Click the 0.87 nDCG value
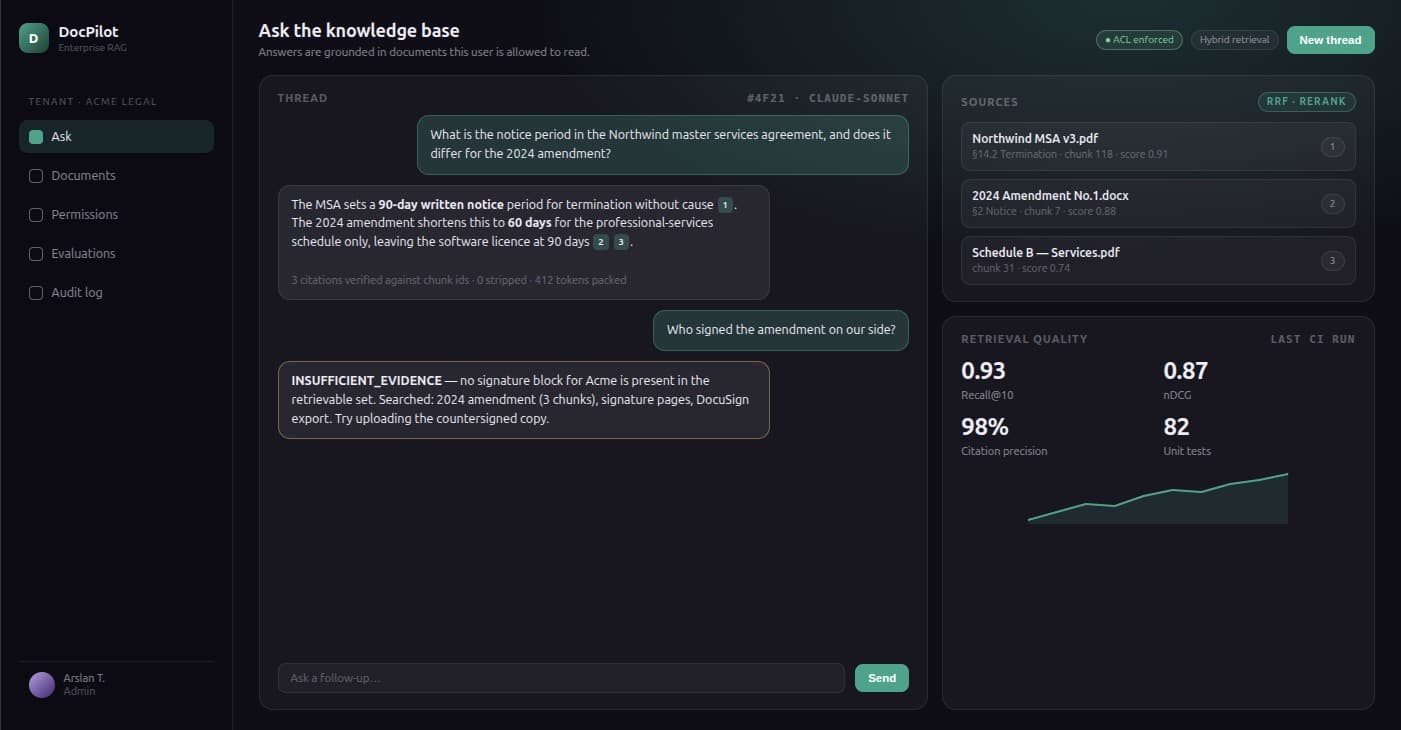The image size is (1401, 730). tap(1186, 371)
